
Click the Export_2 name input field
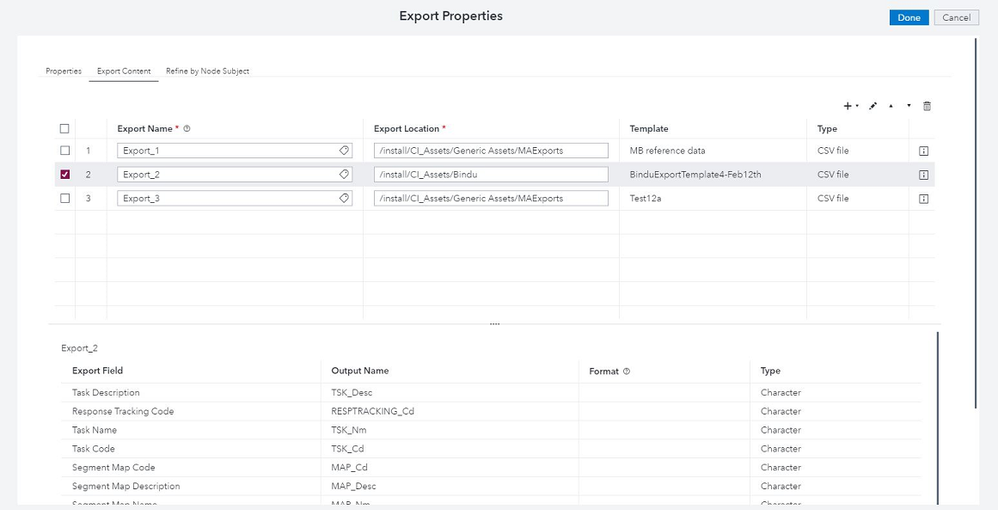coord(234,174)
